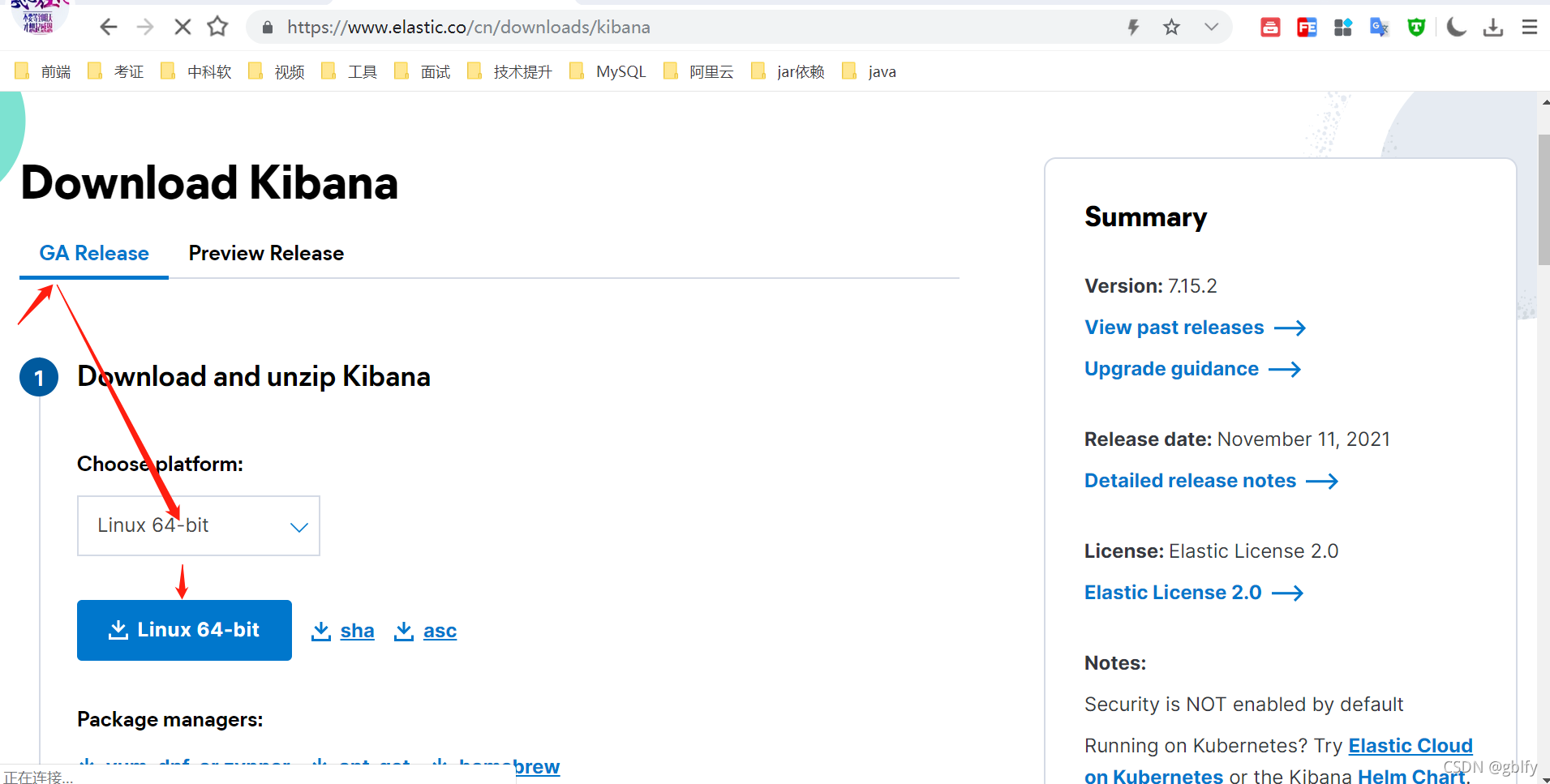Click the site security padlock icon

point(267,27)
